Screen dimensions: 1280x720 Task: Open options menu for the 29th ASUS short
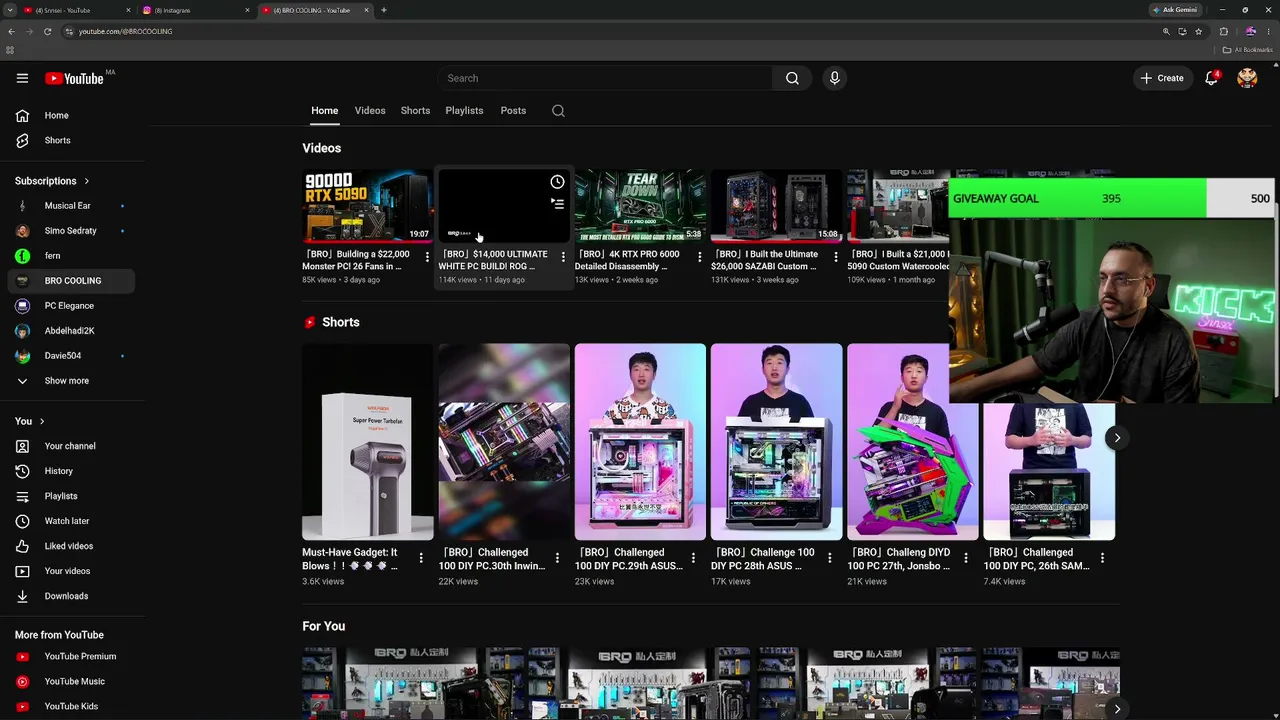(693, 558)
